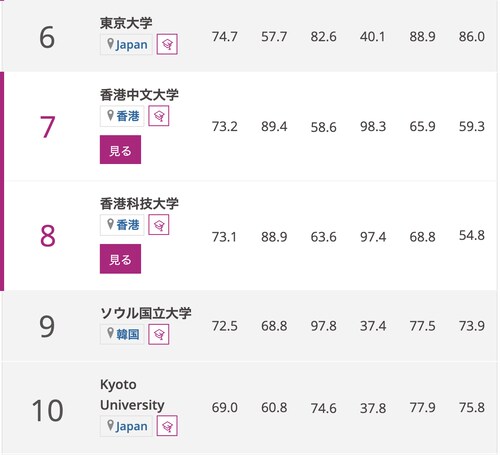Image resolution: width=500 pixels, height=455 pixels.
Task: Open 見る button for 香港科技大学
Action: [x=120, y=259]
